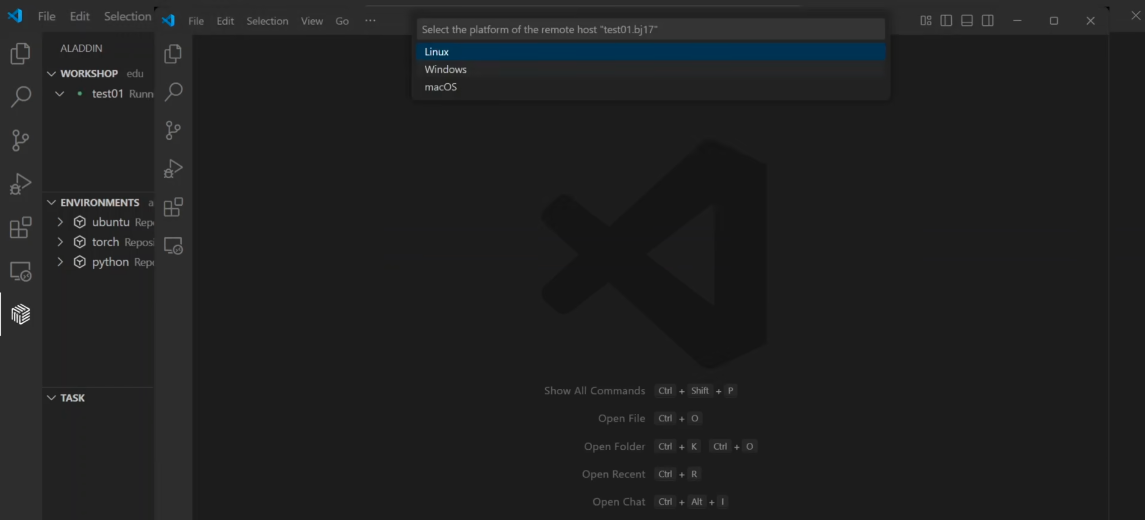
Task: Open the View menu in the front window
Action: tap(312, 21)
